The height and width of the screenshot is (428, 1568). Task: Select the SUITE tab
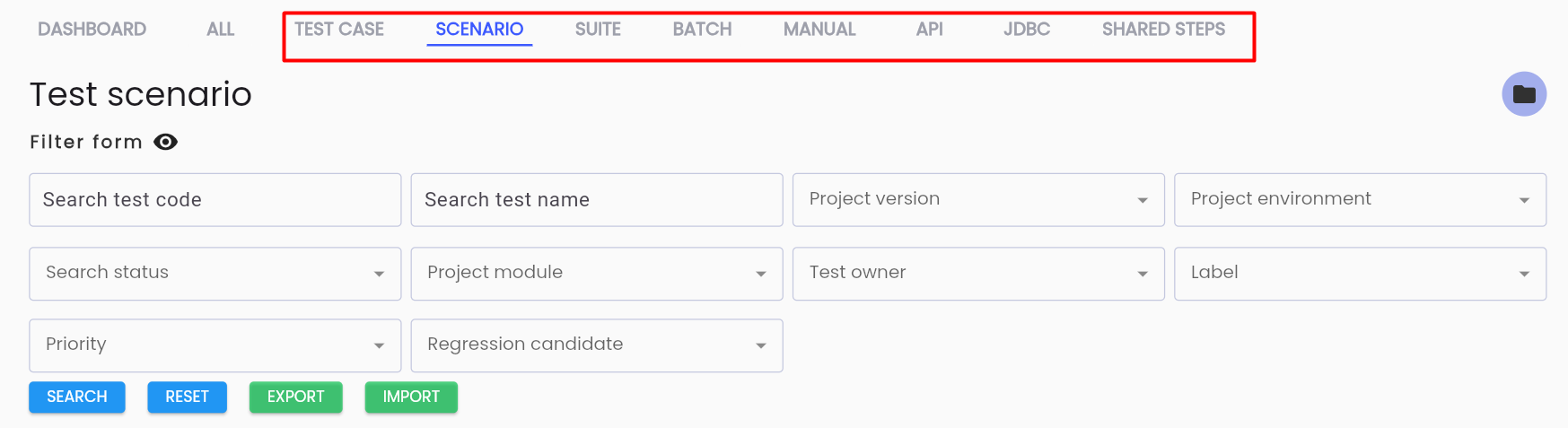[598, 30]
